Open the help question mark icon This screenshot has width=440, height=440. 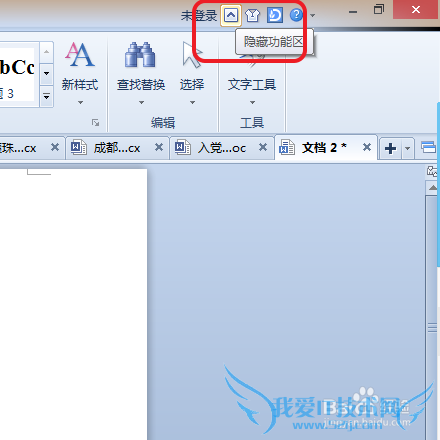(x=296, y=15)
